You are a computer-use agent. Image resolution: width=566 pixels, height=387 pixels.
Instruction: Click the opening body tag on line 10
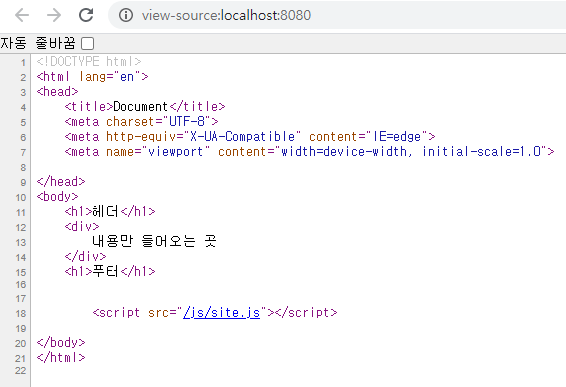57,197
